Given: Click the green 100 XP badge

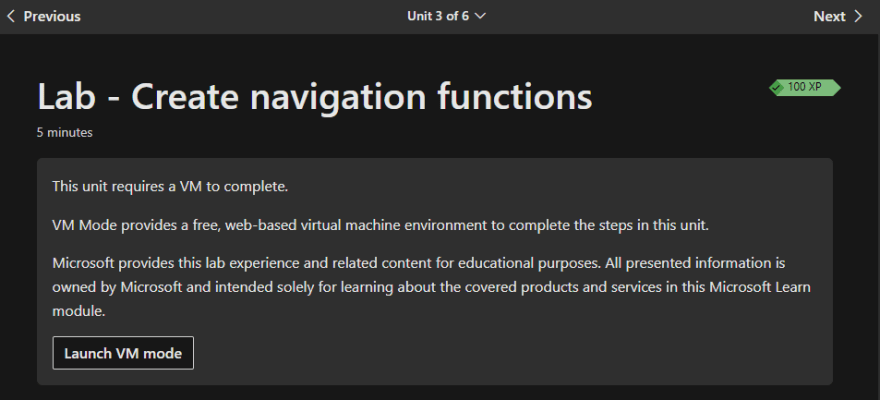Looking at the screenshot, I should tap(805, 88).
